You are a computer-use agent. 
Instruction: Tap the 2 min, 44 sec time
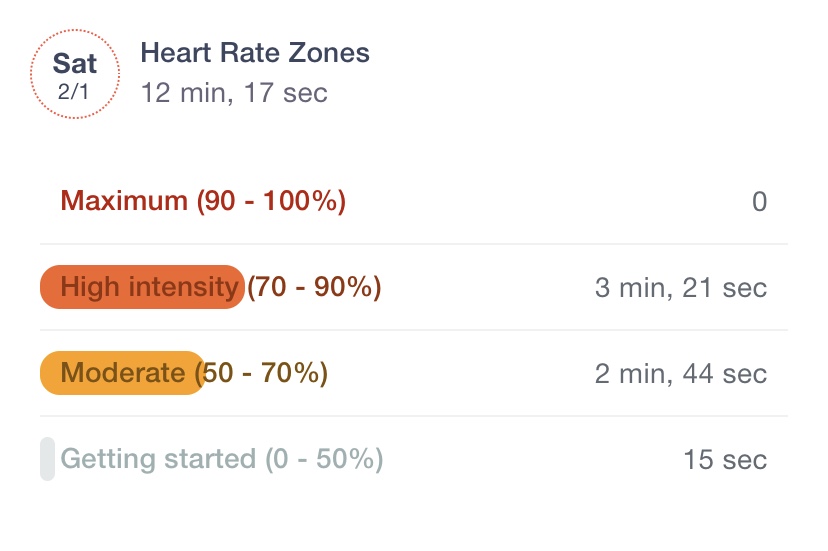click(x=681, y=374)
